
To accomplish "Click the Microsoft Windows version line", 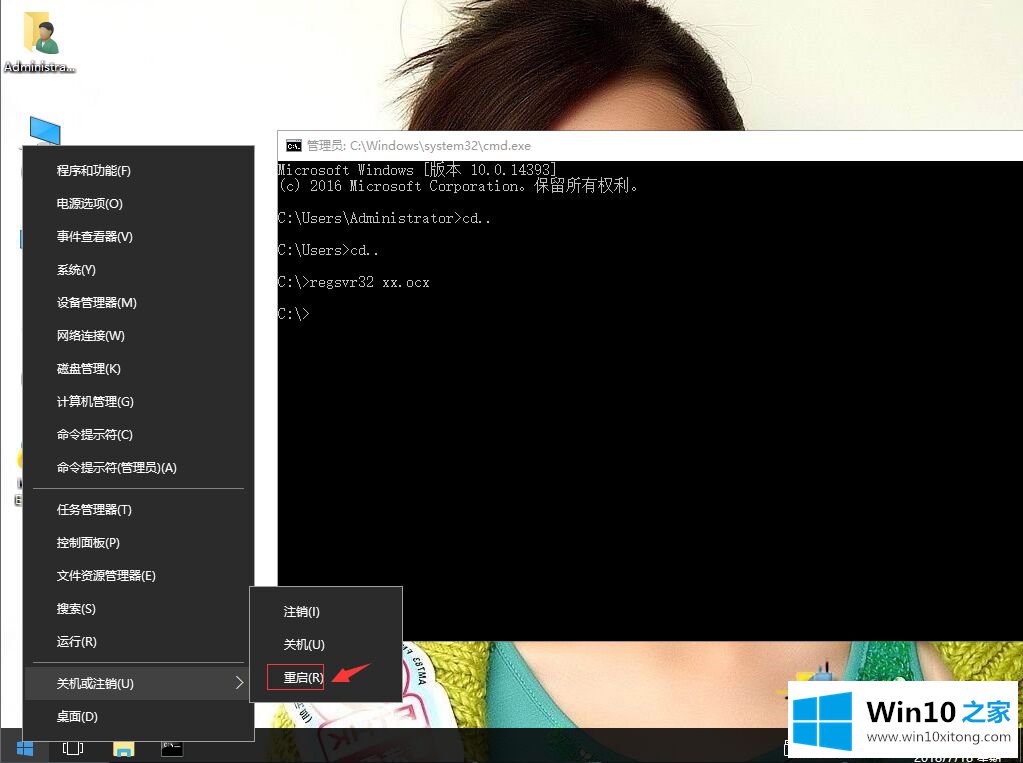I will [x=417, y=170].
